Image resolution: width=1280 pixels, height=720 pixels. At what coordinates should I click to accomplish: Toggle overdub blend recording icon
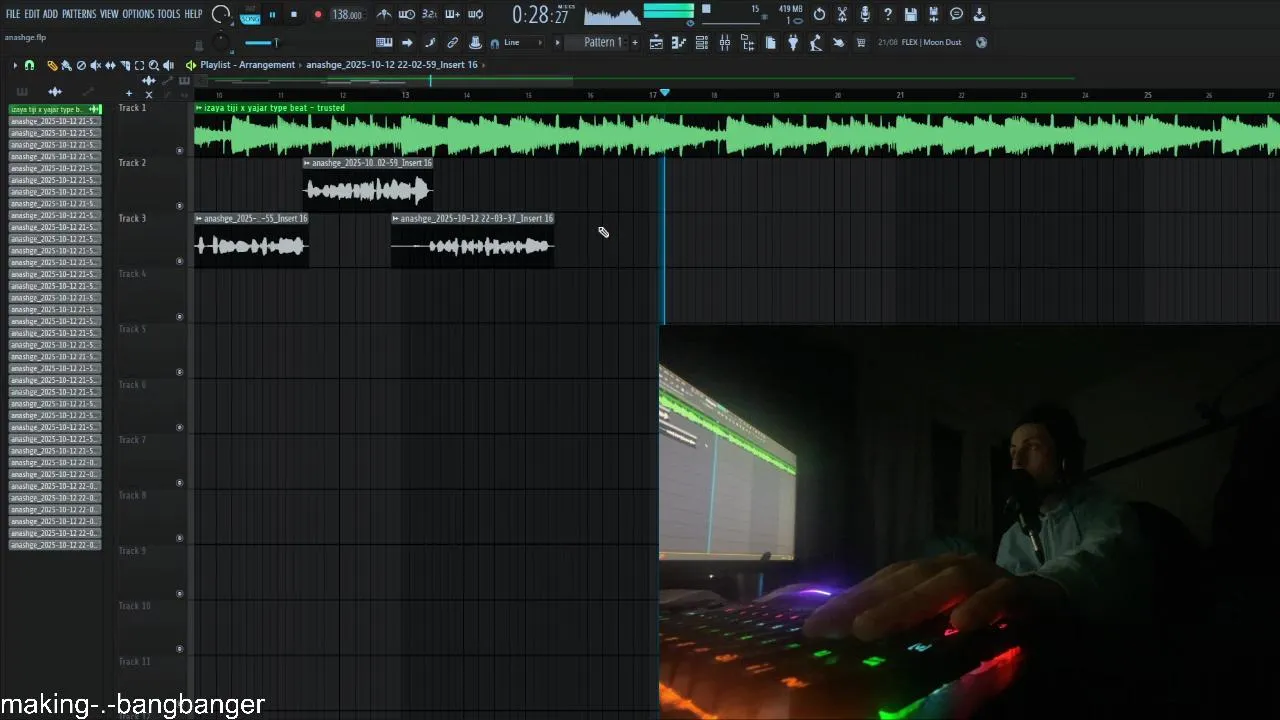[x=452, y=14]
